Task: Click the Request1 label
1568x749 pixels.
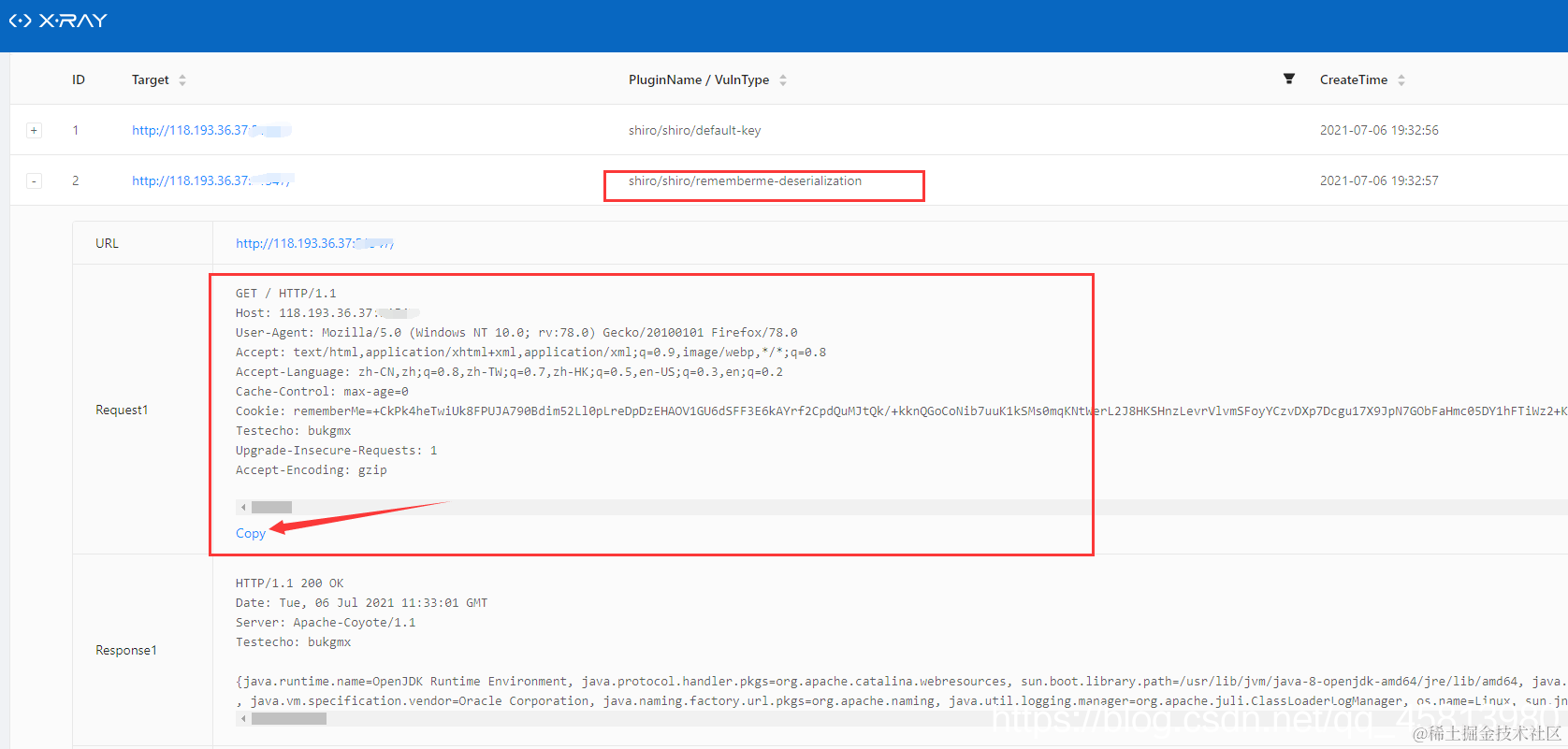Action: tap(122, 410)
